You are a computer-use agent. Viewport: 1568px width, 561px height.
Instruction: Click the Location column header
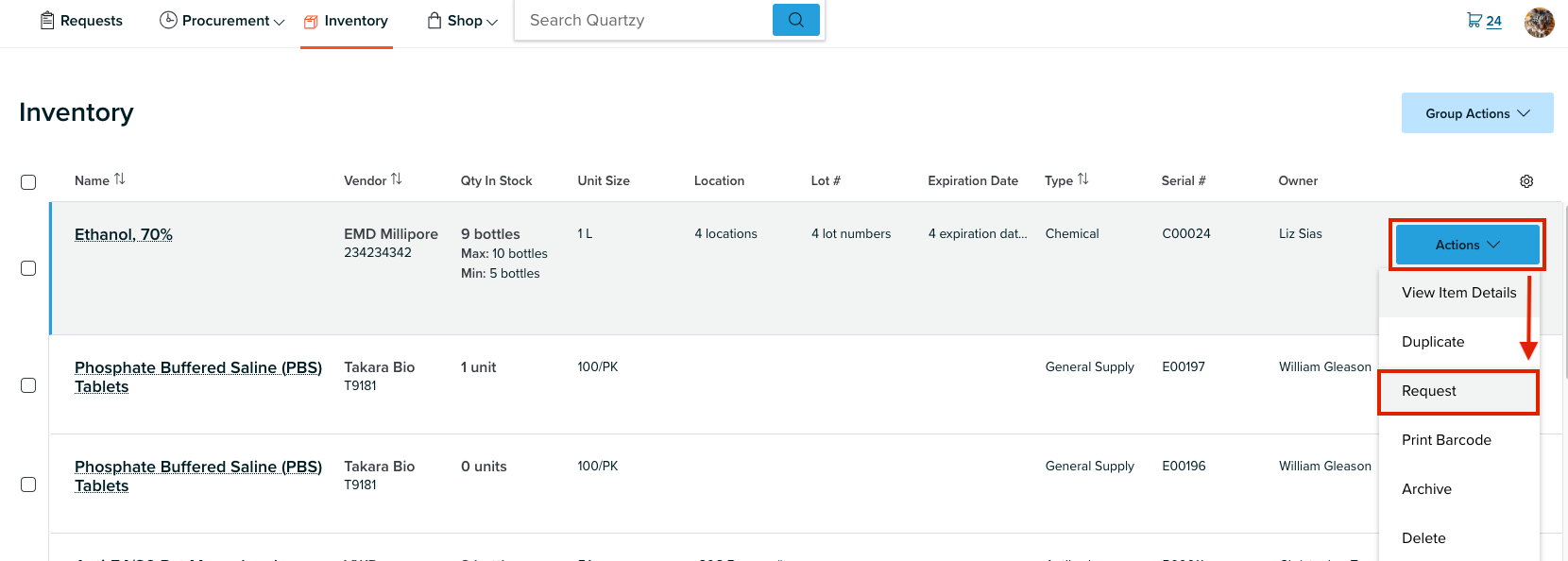tap(719, 180)
